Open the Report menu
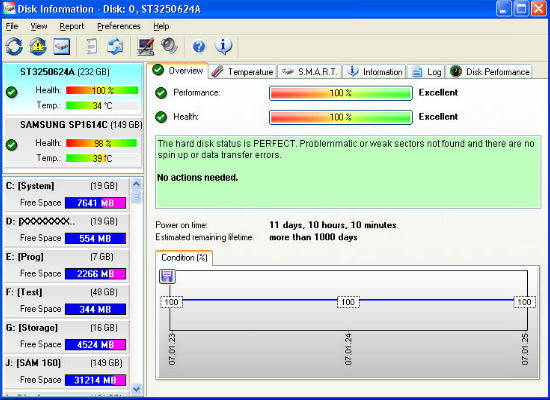This screenshot has height=400, width=550. pos(72,26)
